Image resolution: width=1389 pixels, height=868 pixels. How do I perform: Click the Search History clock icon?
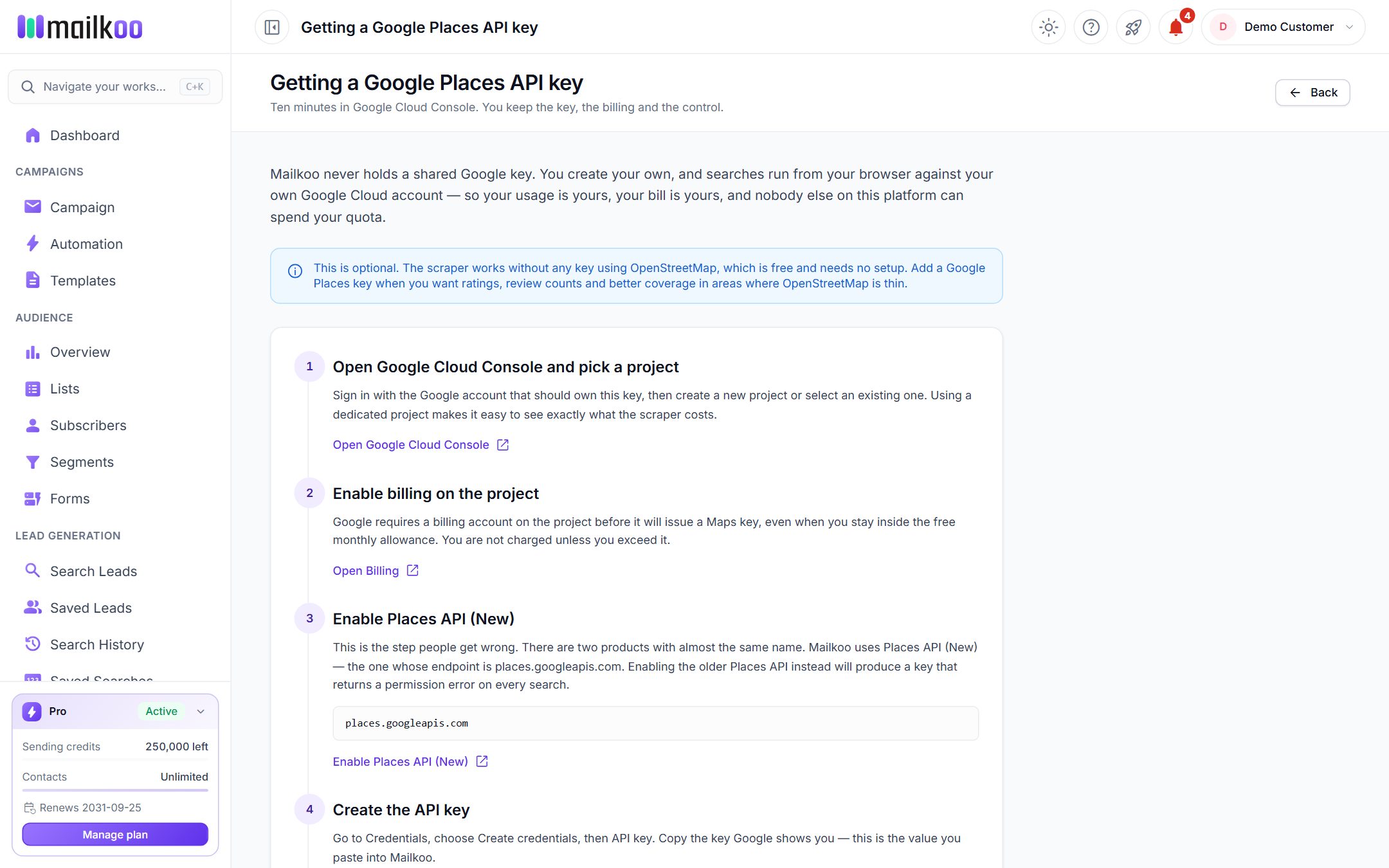pyautogui.click(x=32, y=644)
